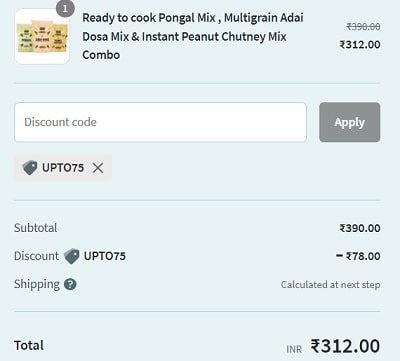Click the UPTO75 text in the discount chip
The width and height of the screenshot is (400, 361).
pos(63,168)
